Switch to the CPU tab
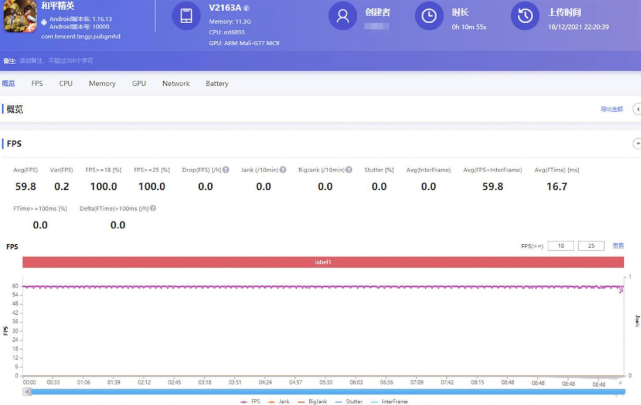The width and height of the screenshot is (641, 405). pos(66,84)
